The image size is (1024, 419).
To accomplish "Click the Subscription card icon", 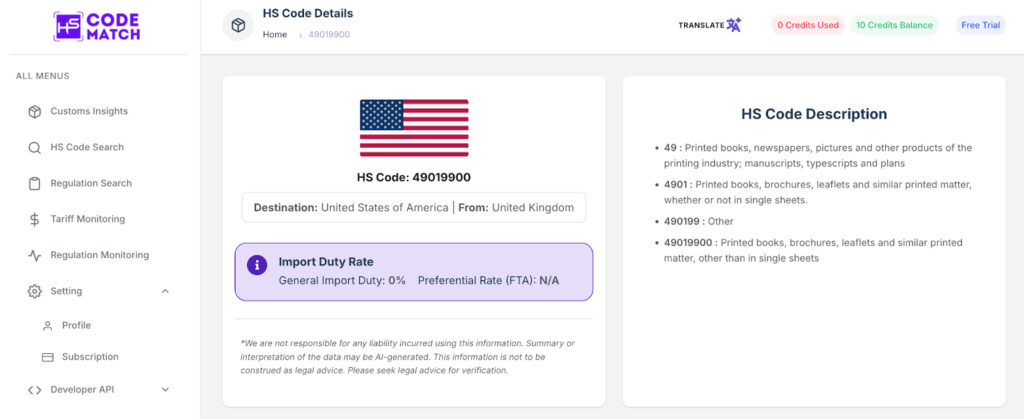I will (x=47, y=357).
